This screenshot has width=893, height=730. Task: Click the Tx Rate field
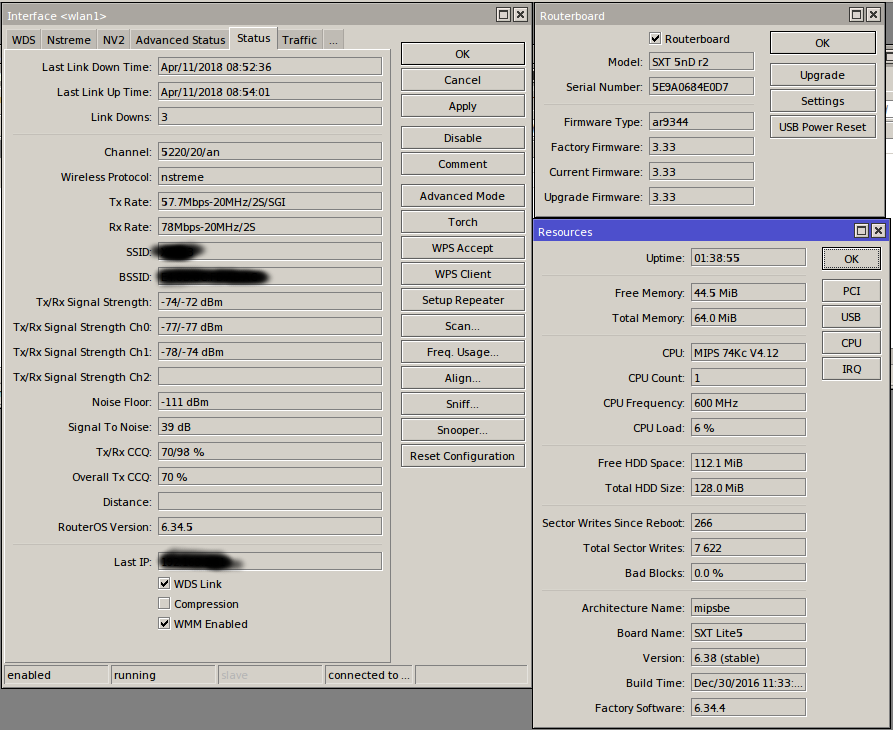(270, 202)
